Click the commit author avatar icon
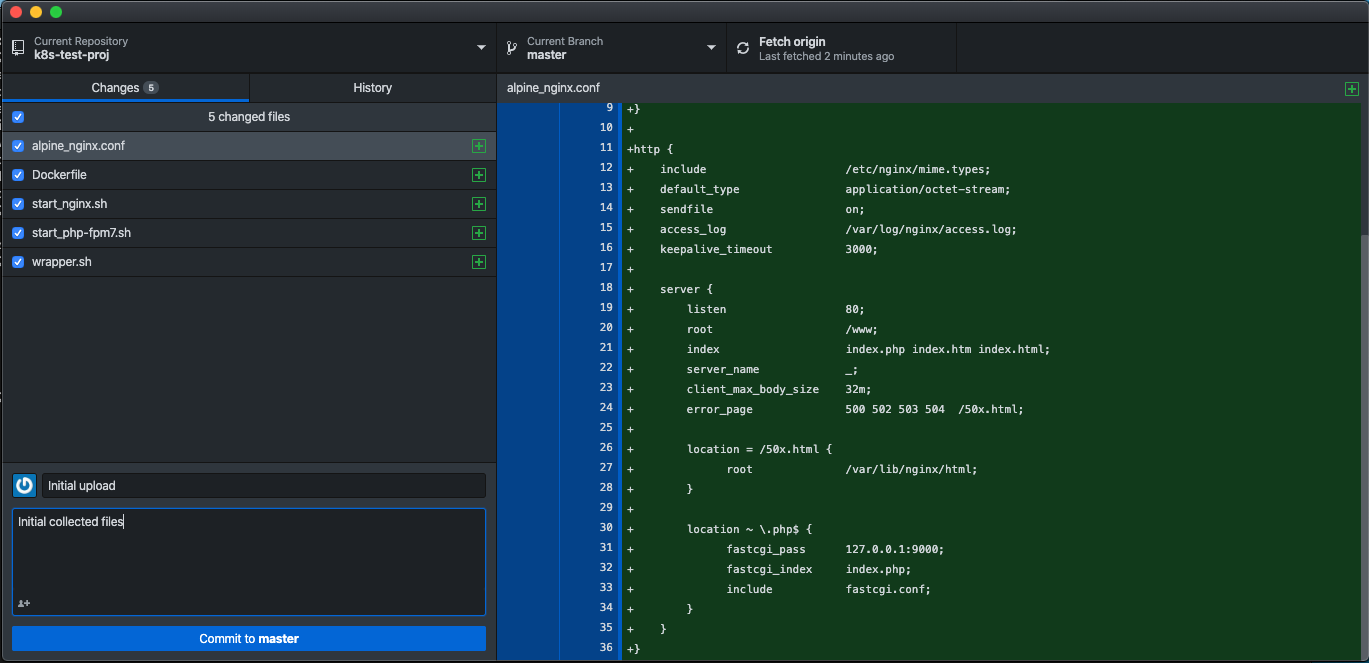1369x663 pixels. pyautogui.click(x=24, y=485)
